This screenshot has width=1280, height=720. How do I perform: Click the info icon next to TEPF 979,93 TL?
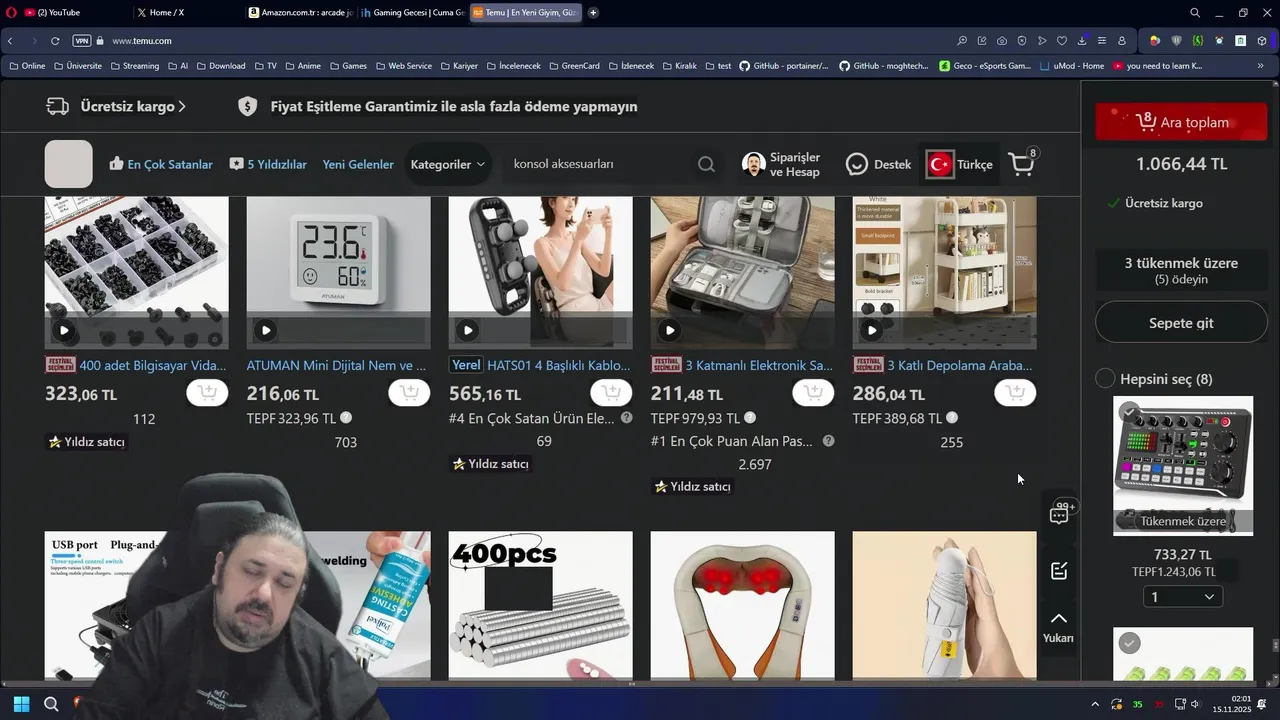[x=750, y=418]
